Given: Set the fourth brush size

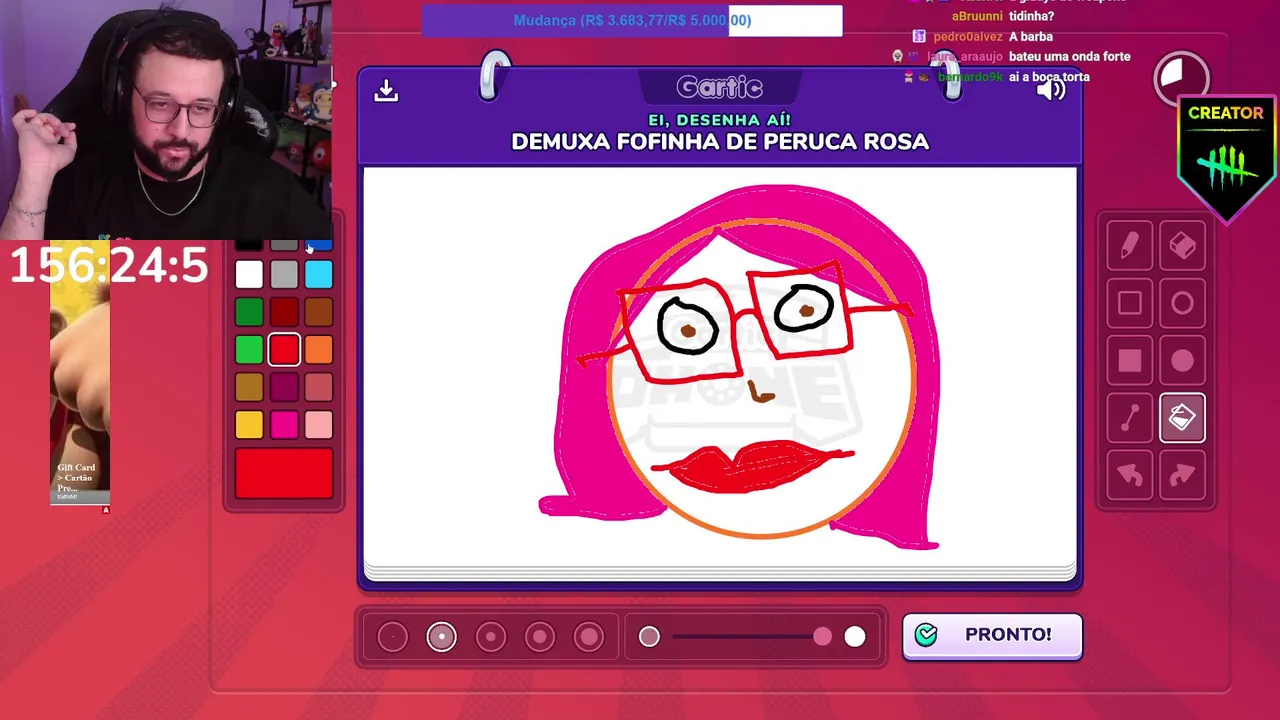Looking at the screenshot, I should [539, 637].
